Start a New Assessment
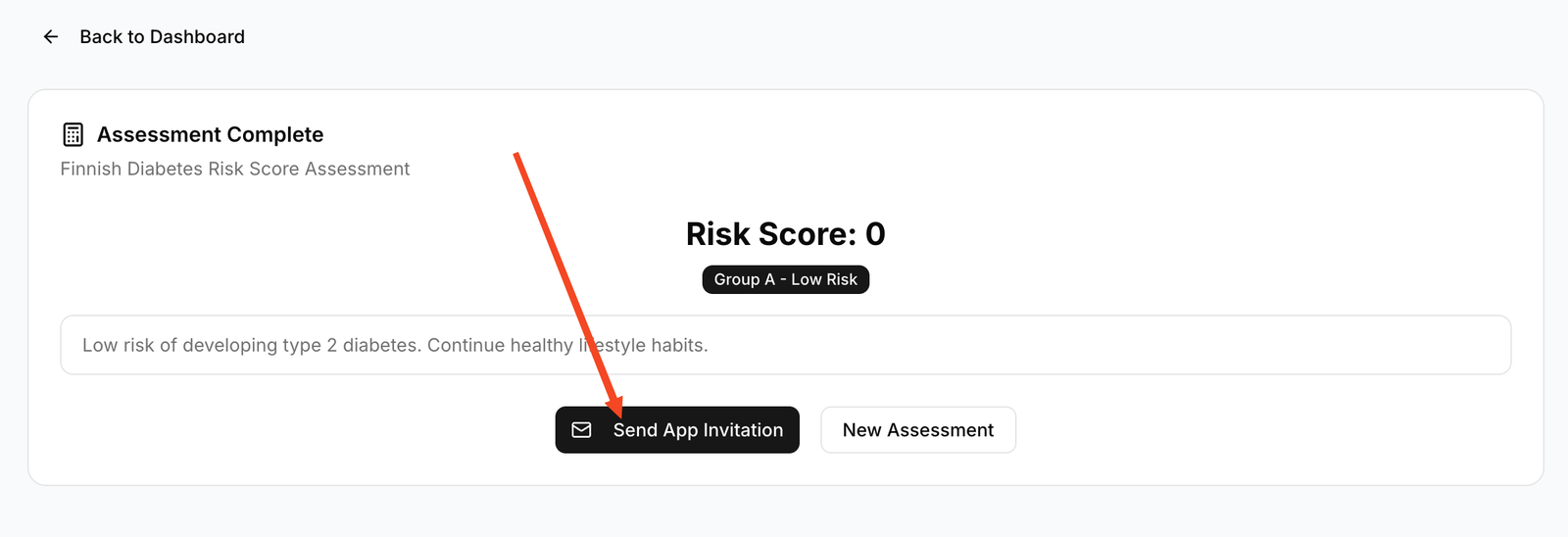The height and width of the screenshot is (537, 1568). tap(917, 430)
